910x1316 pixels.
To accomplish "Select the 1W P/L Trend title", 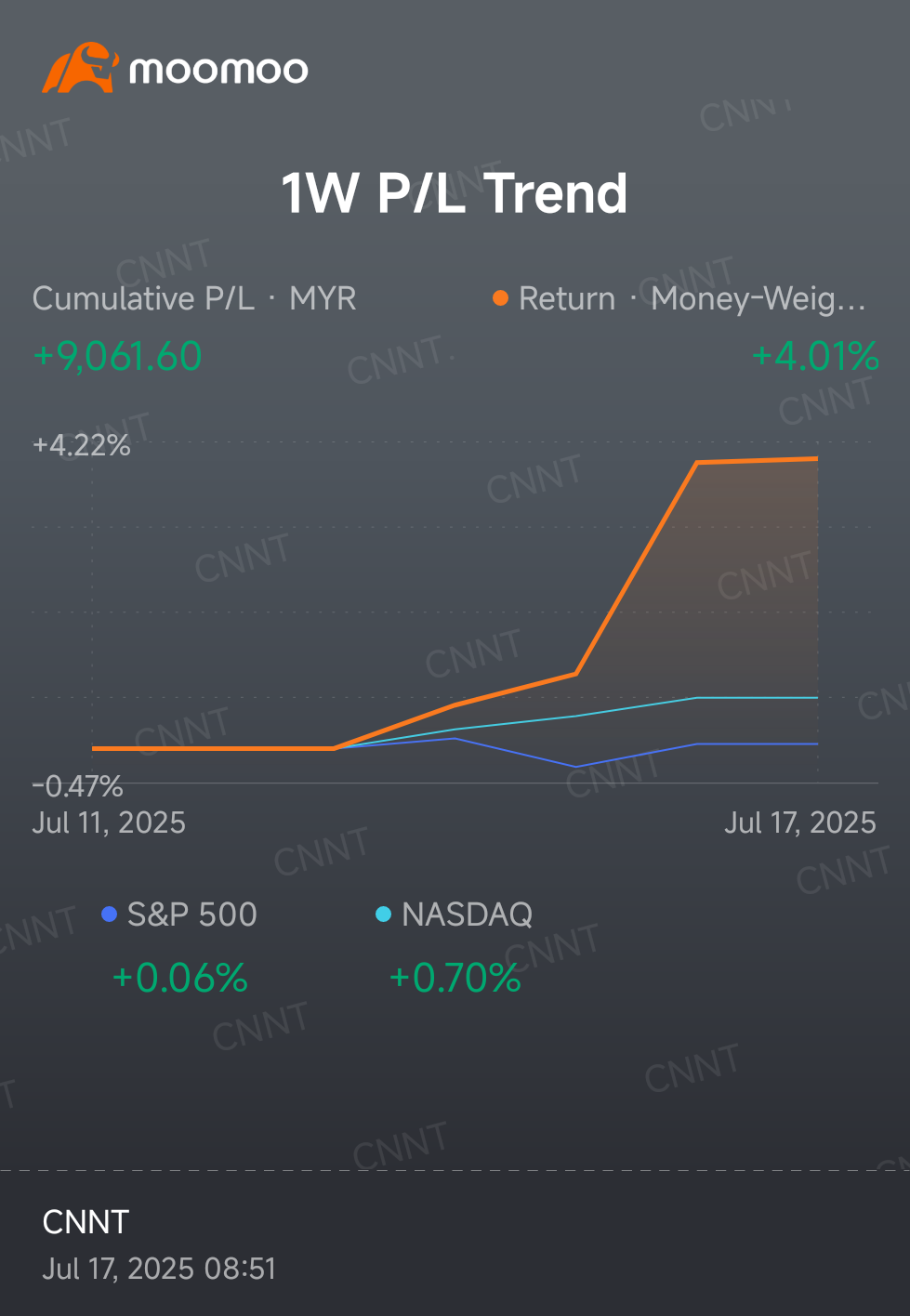I will pos(455,192).
